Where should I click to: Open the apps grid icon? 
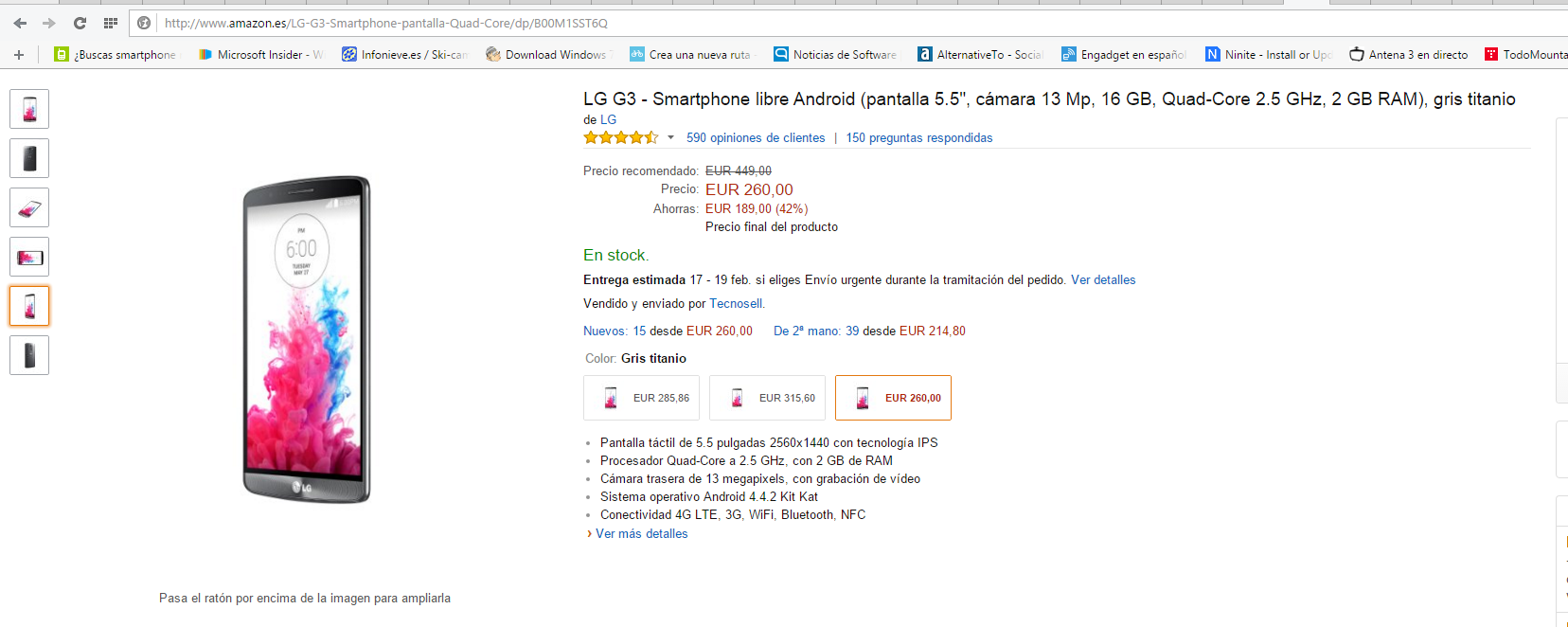111,23
